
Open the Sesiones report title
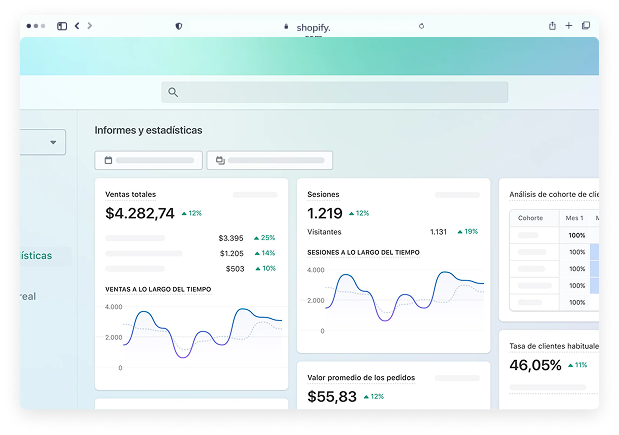pos(323,194)
